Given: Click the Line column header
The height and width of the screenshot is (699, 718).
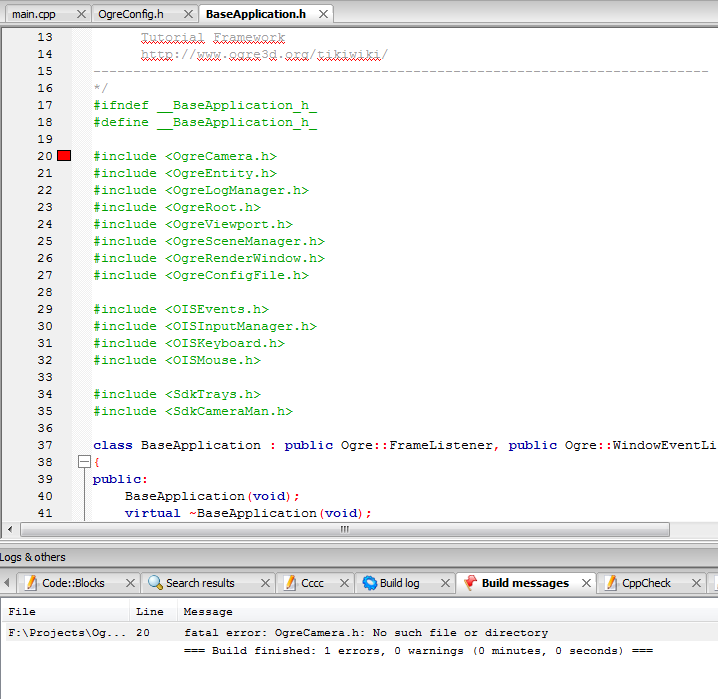Looking at the screenshot, I should tap(153, 612).
